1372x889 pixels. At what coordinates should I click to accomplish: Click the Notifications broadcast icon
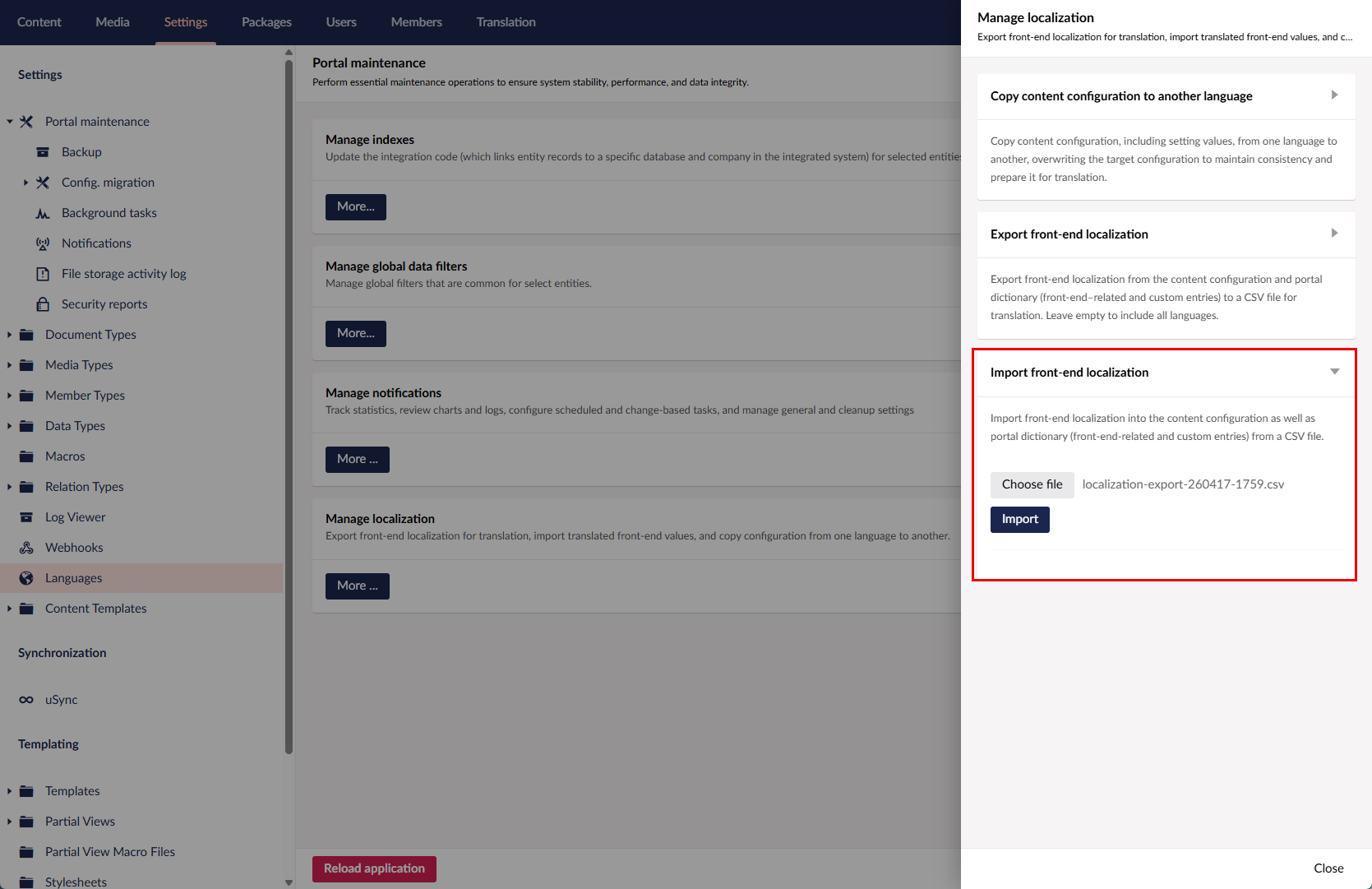tap(43, 243)
